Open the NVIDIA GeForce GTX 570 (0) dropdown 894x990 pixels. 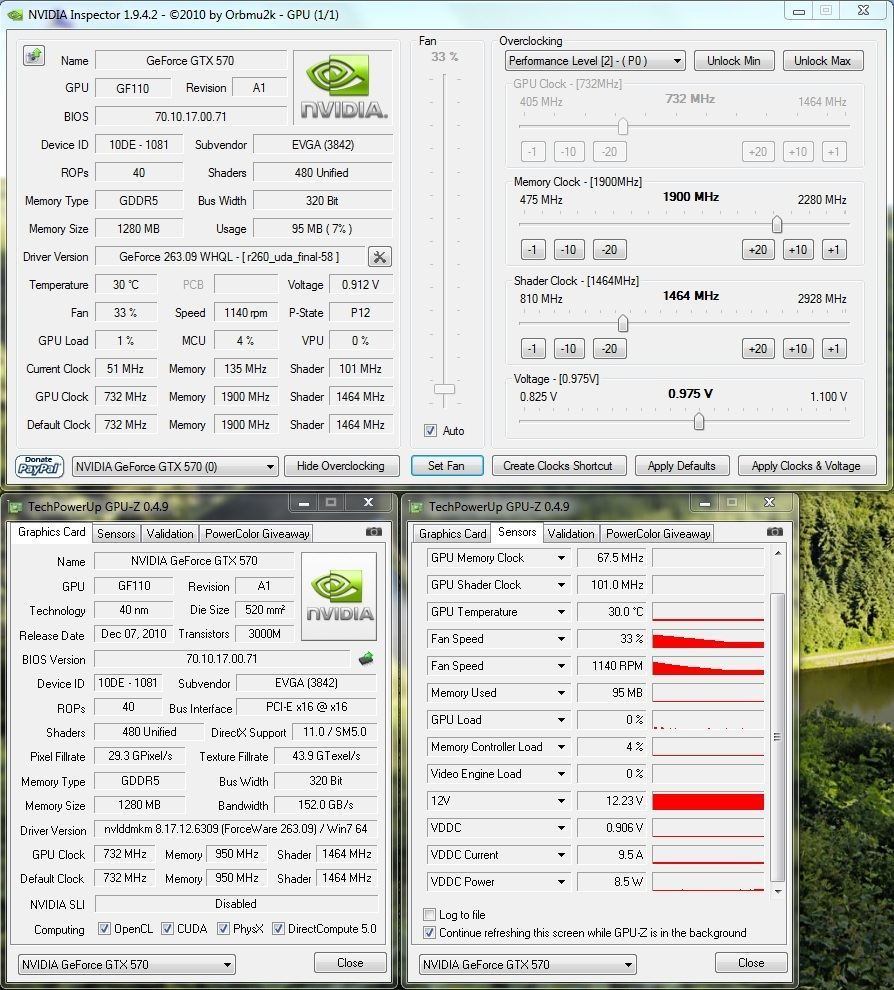click(x=175, y=467)
